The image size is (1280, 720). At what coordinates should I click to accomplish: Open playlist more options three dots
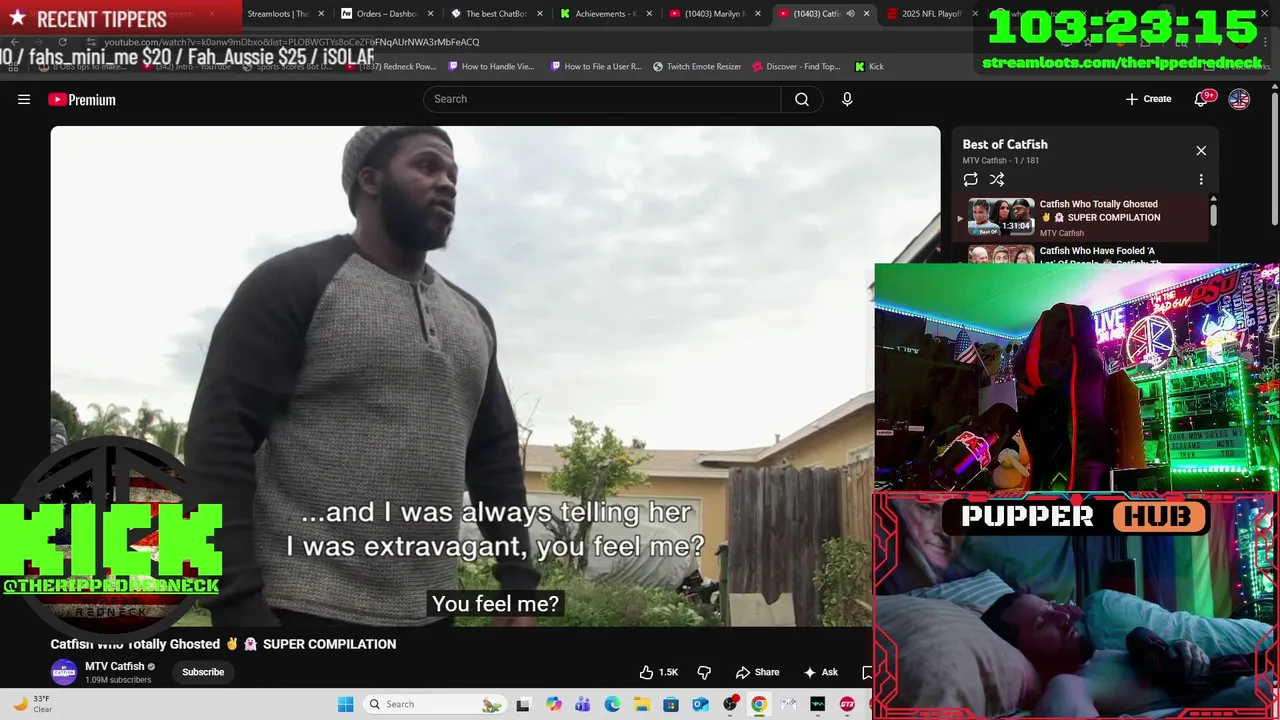click(x=1201, y=179)
